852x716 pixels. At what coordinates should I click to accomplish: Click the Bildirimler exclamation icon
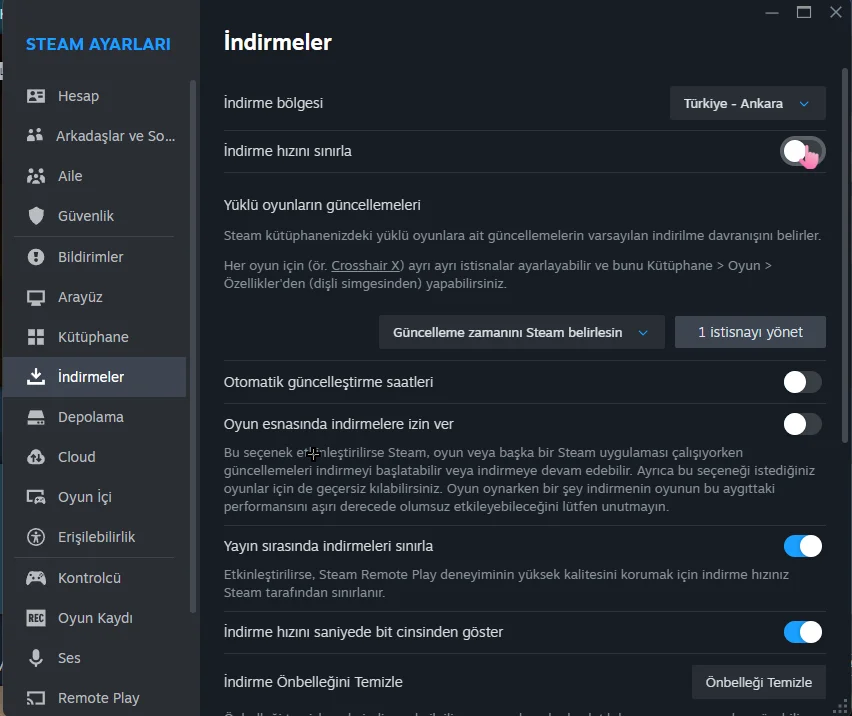point(36,257)
